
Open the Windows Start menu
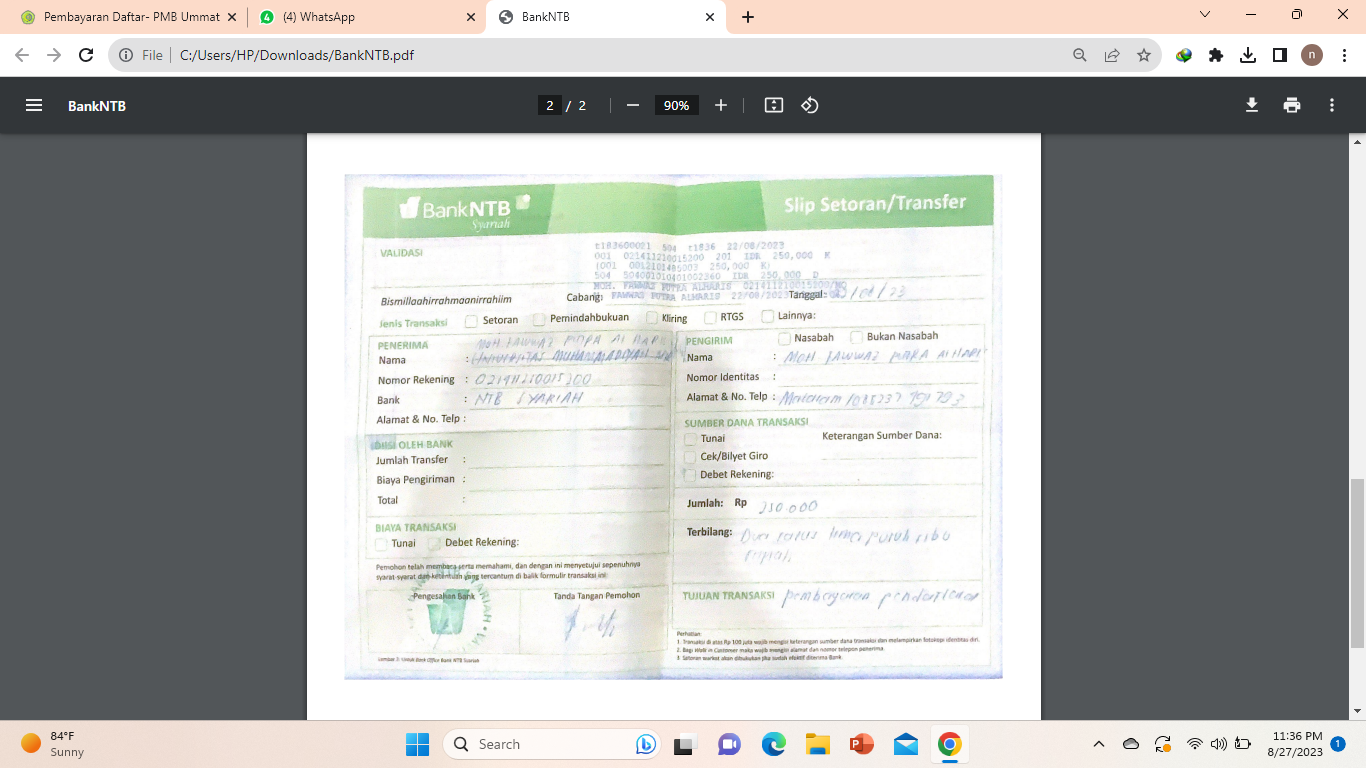[417, 744]
